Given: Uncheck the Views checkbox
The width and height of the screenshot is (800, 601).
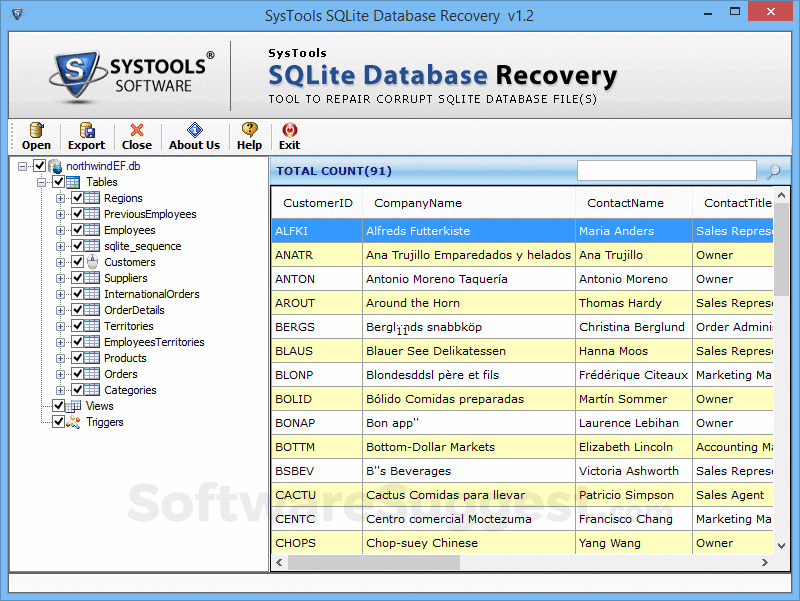Looking at the screenshot, I should click(59, 406).
